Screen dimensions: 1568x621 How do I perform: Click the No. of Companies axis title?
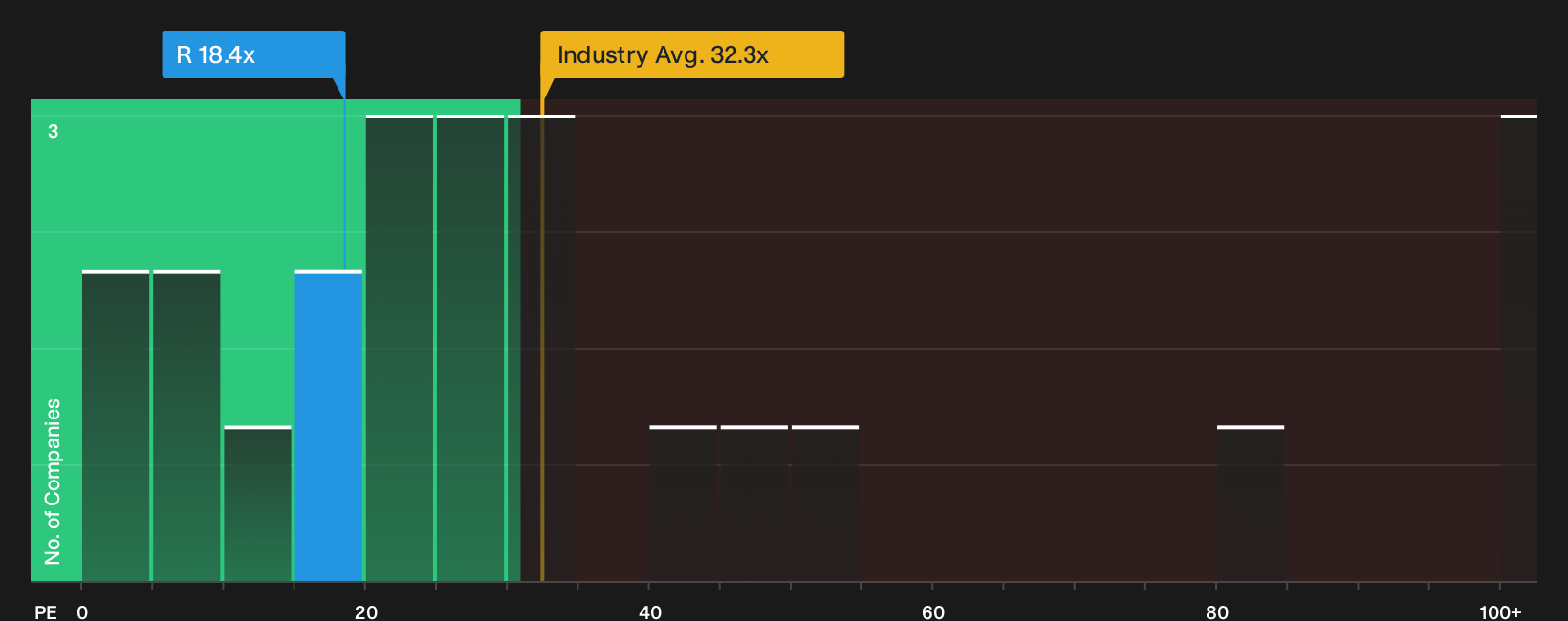click(53, 481)
